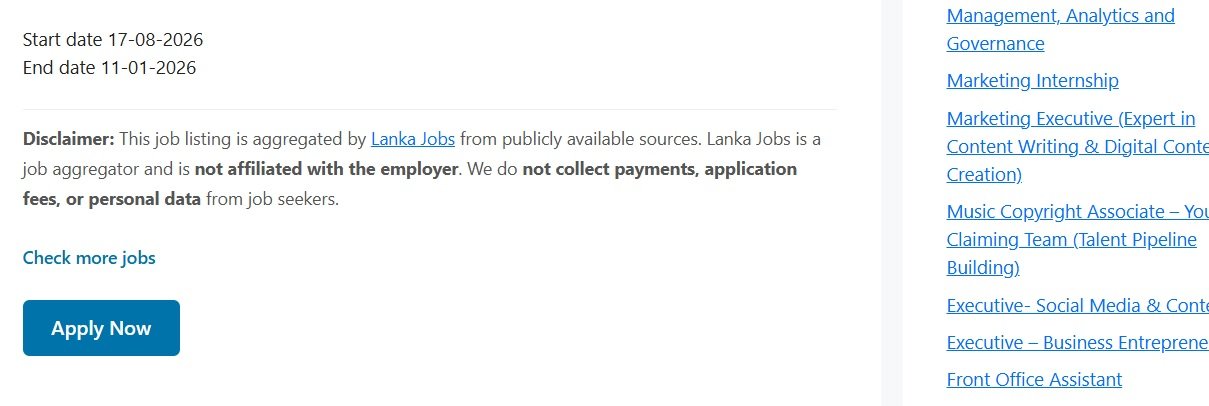This screenshot has width=1209, height=406.
Task: Go to Front Office Assistant listing
Action: (1034, 380)
